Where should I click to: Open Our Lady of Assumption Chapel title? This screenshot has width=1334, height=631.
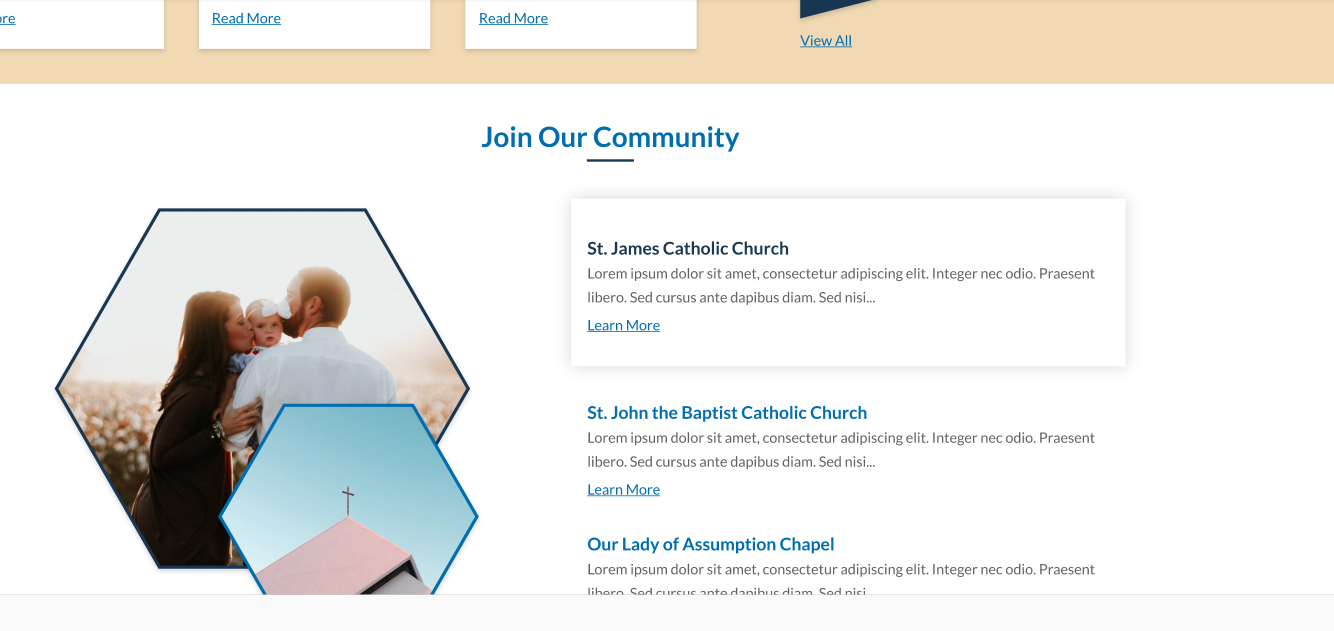tap(710, 544)
